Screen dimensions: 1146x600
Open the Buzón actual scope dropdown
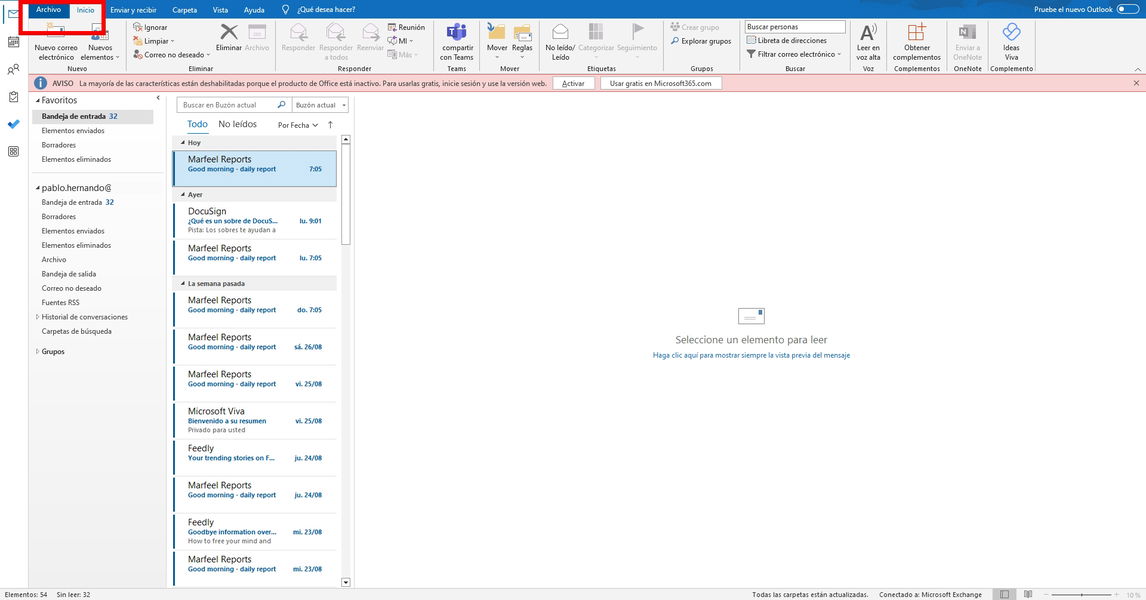[x=320, y=105]
